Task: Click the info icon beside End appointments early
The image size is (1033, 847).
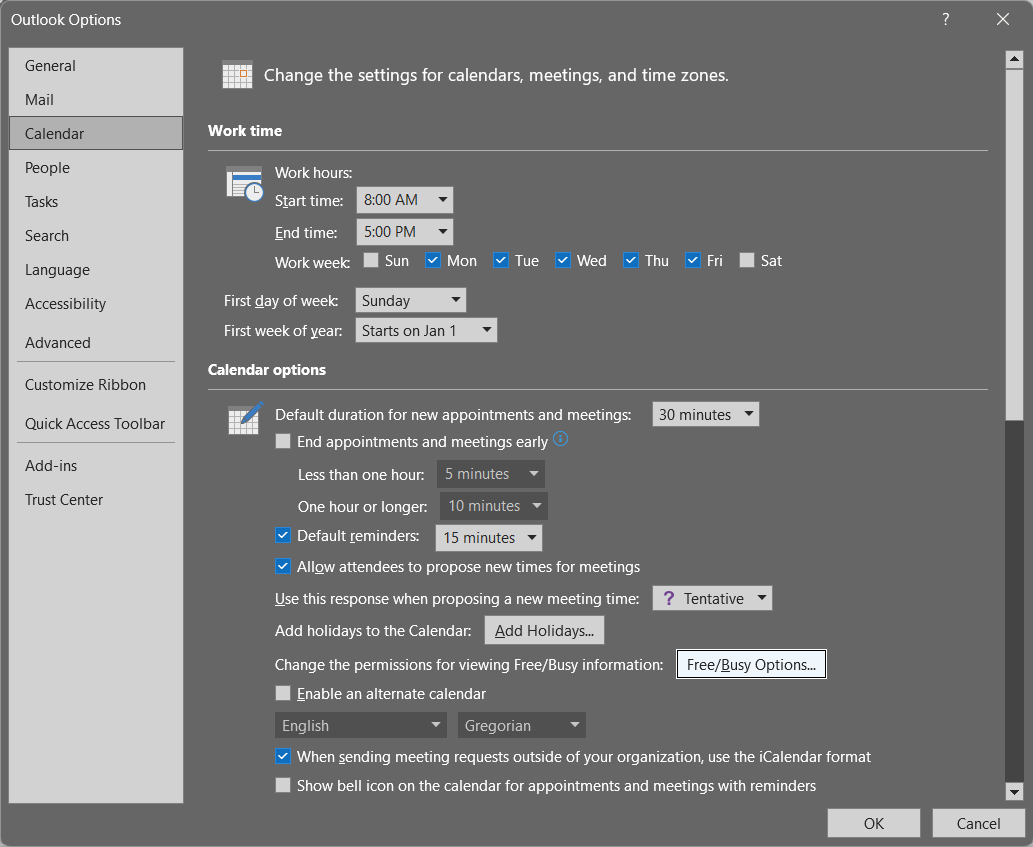Action: tap(561, 439)
